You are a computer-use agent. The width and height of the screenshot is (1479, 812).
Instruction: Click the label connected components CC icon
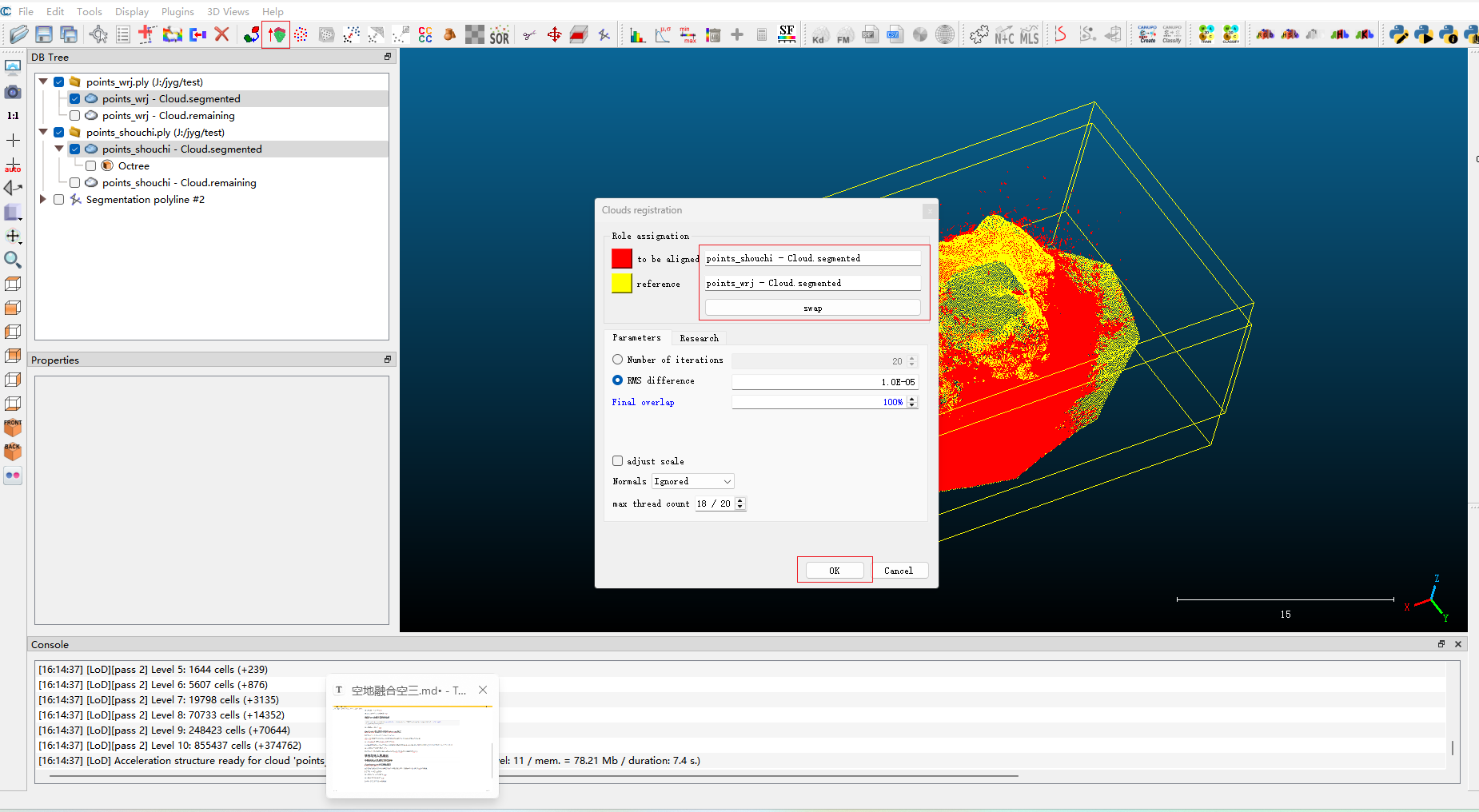point(425,35)
